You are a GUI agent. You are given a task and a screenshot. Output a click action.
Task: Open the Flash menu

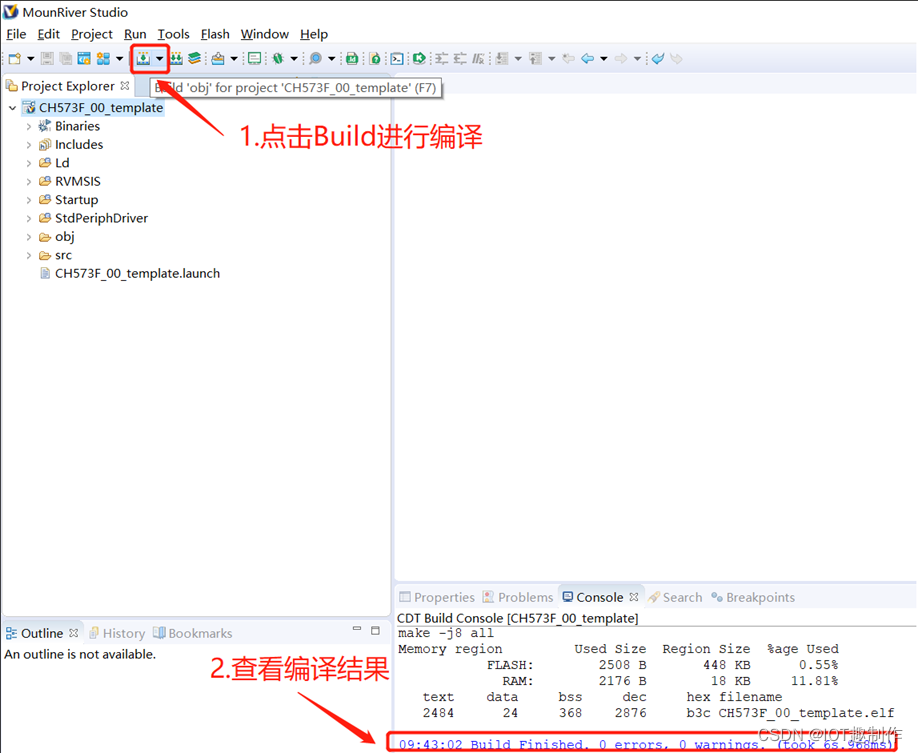click(215, 34)
